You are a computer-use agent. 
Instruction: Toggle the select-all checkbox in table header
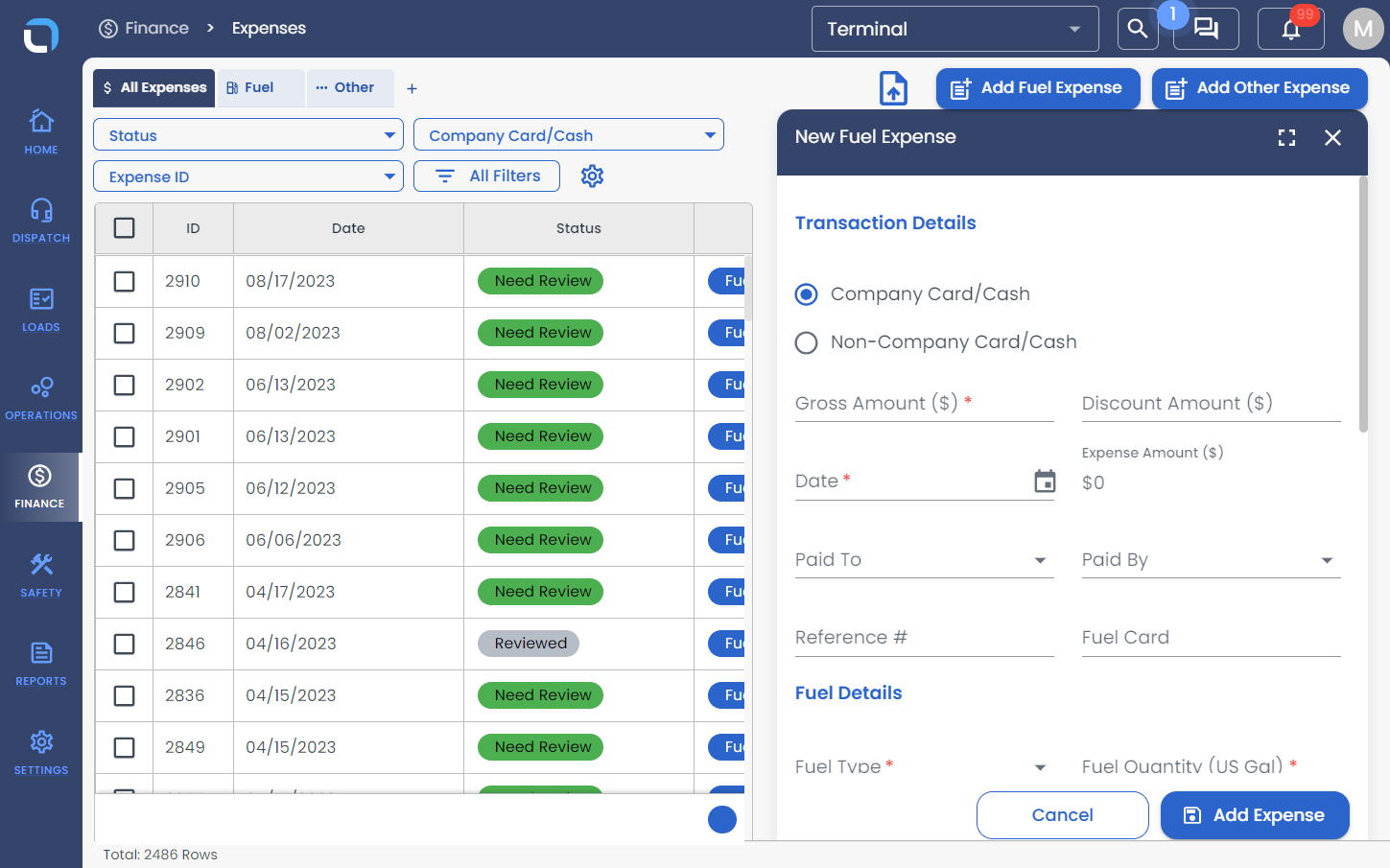[125, 228]
